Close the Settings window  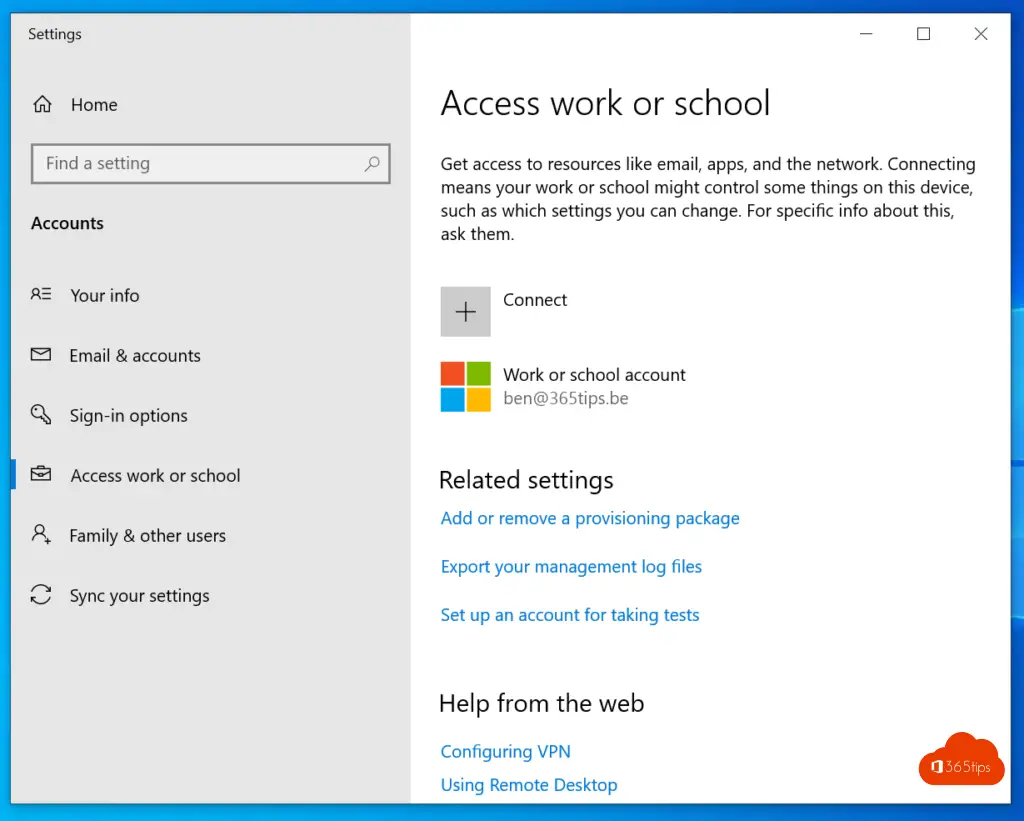[981, 34]
